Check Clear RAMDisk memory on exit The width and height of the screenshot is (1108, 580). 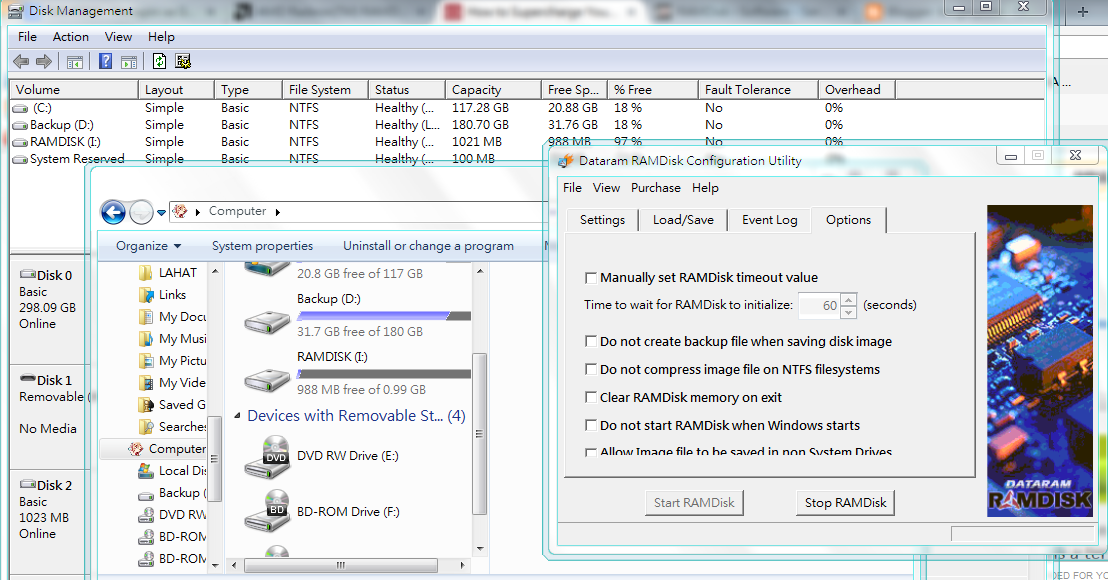[x=591, y=397]
